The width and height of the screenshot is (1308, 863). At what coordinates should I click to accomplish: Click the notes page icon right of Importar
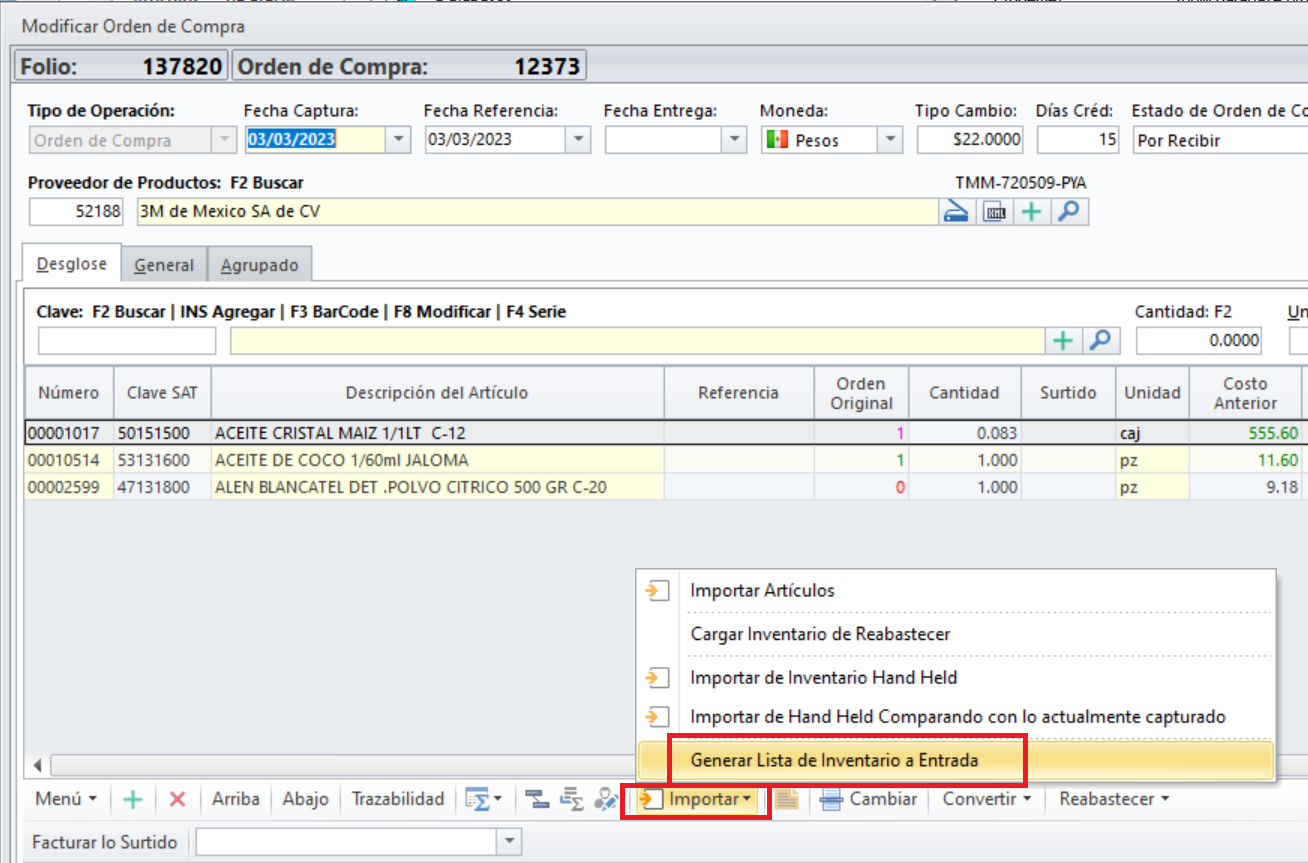pyautogui.click(x=786, y=799)
